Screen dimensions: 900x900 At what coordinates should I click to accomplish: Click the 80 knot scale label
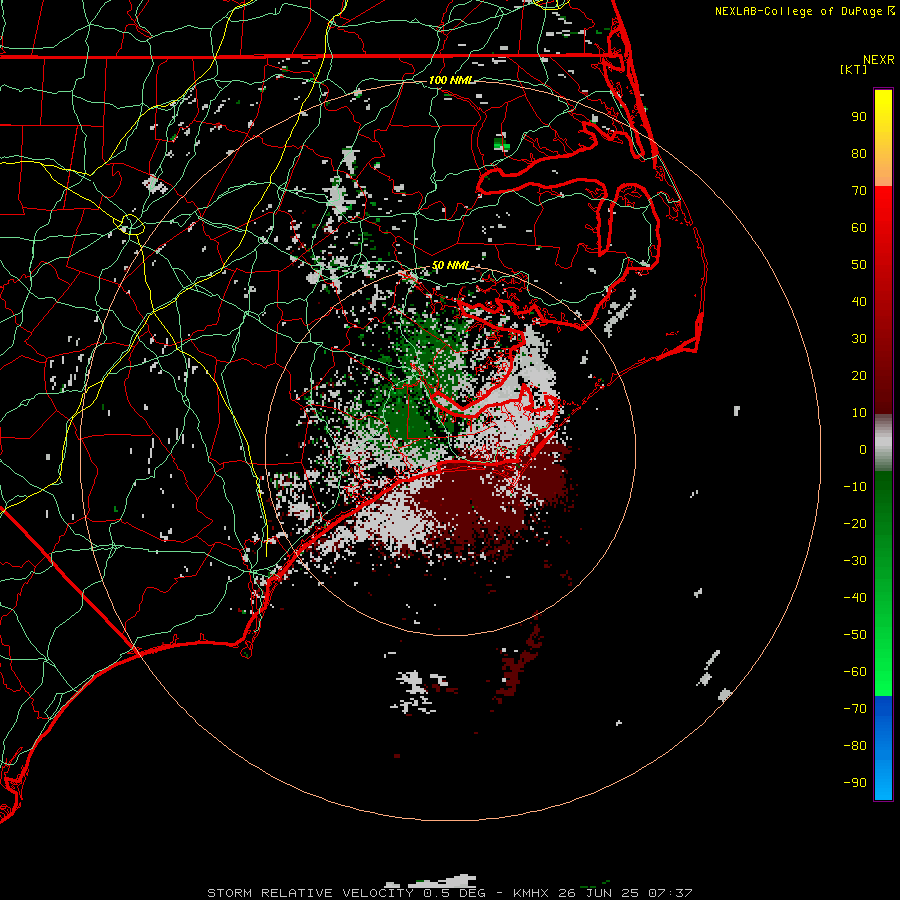click(859, 154)
